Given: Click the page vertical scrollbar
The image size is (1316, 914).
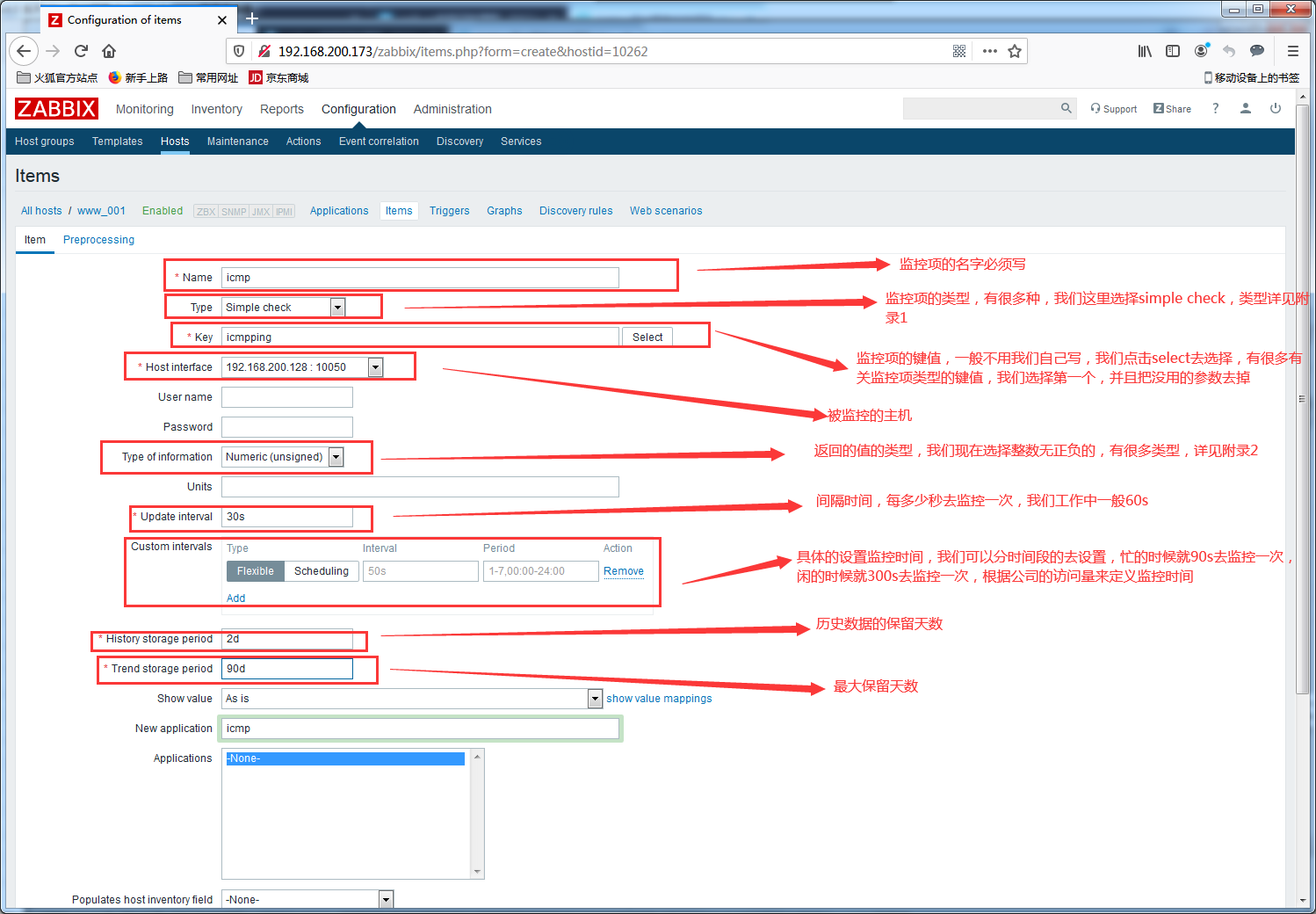Looking at the screenshot, I should pyautogui.click(x=1302, y=400).
